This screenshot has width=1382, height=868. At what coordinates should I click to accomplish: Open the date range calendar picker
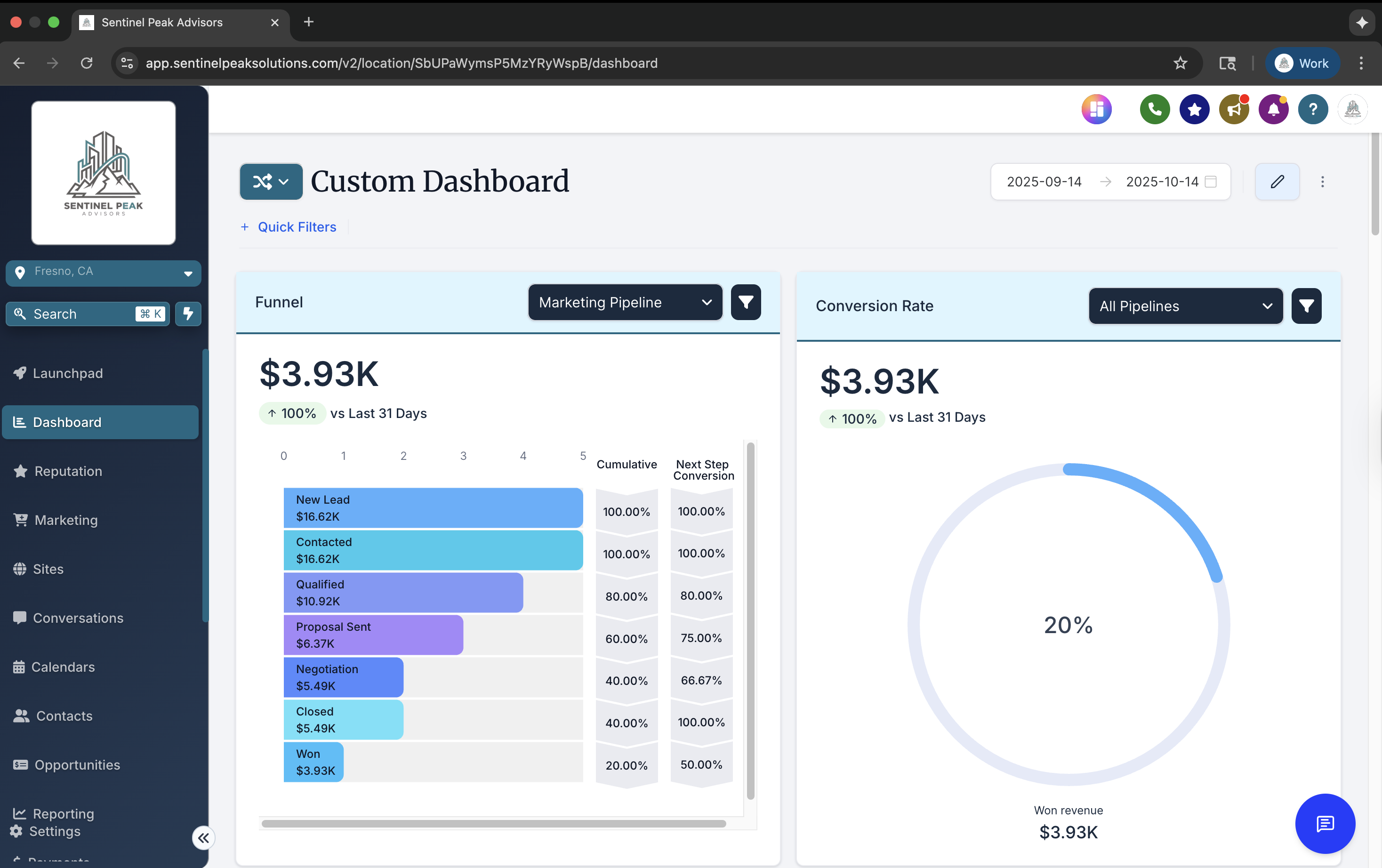tap(1212, 181)
